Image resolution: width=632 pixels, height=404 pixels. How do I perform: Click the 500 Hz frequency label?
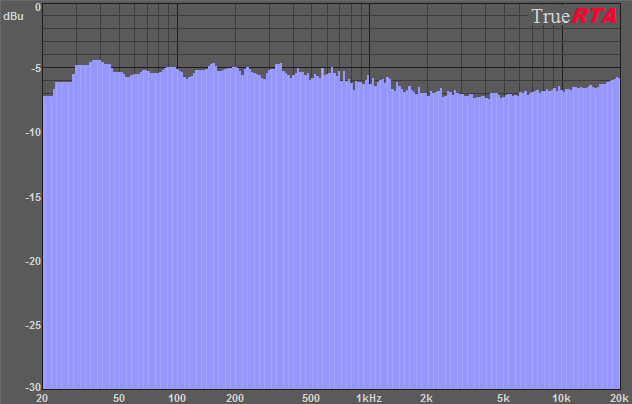click(x=311, y=398)
